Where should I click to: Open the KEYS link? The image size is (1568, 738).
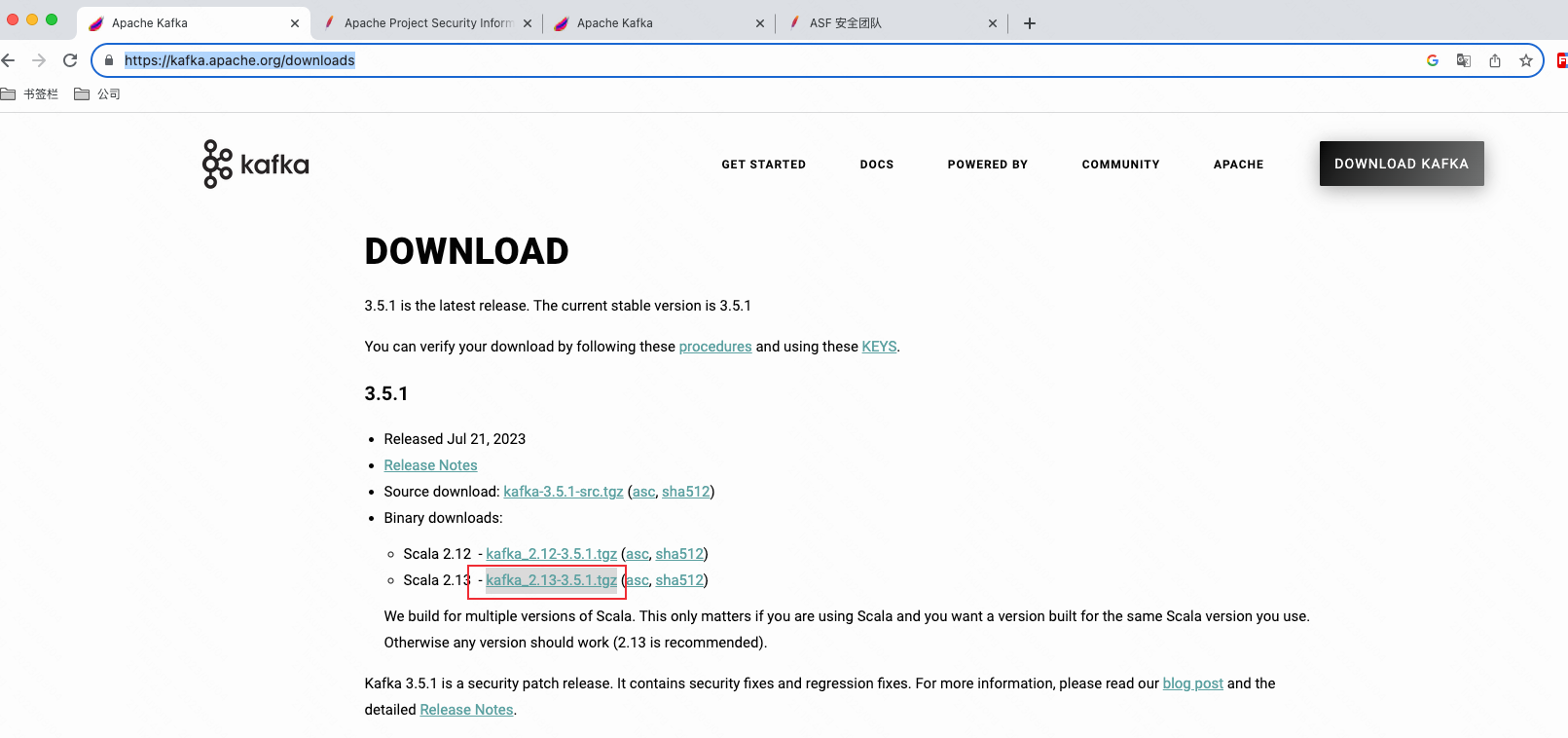(879, 347)
